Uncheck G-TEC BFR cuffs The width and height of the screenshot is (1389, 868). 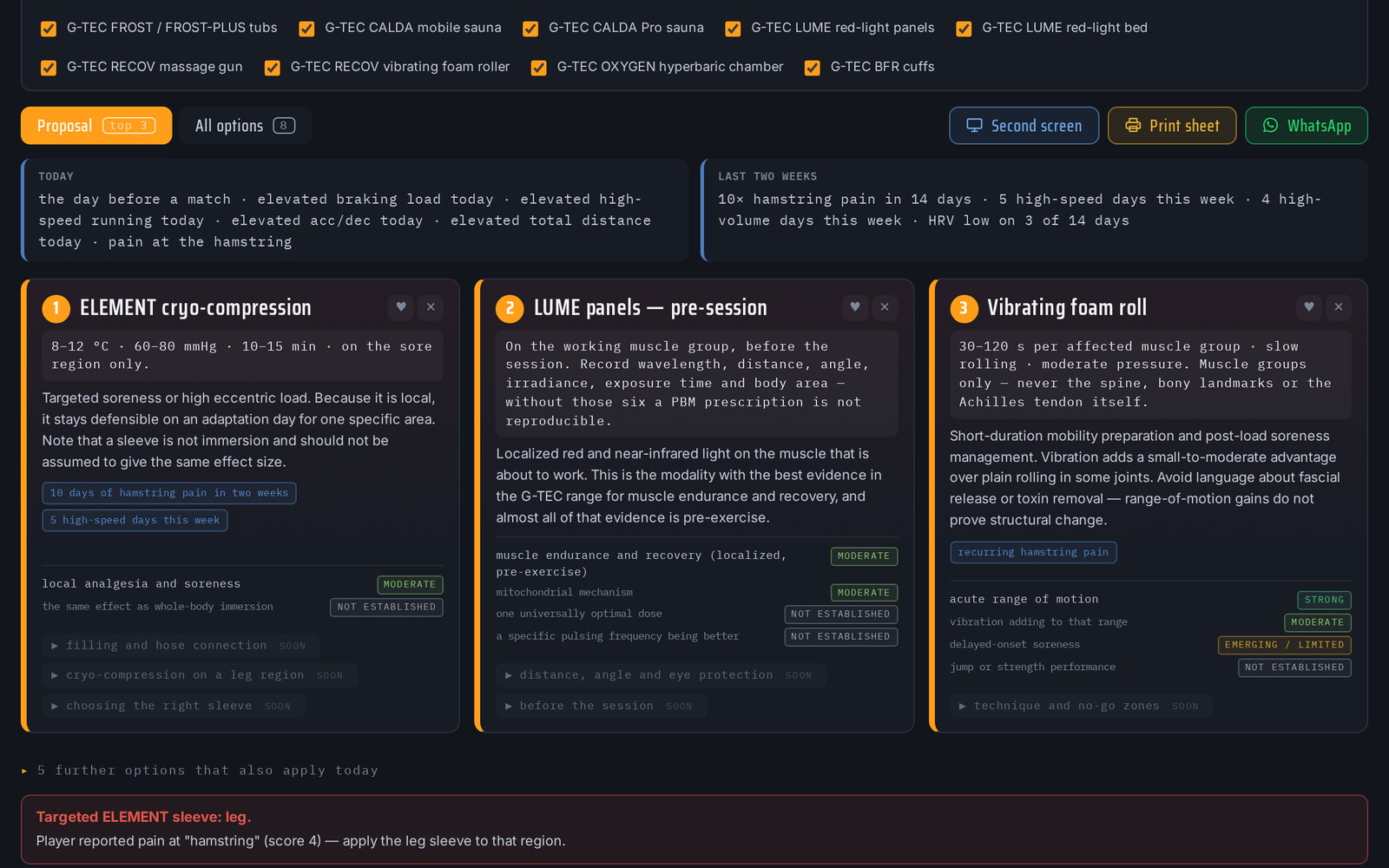[813, 68]
